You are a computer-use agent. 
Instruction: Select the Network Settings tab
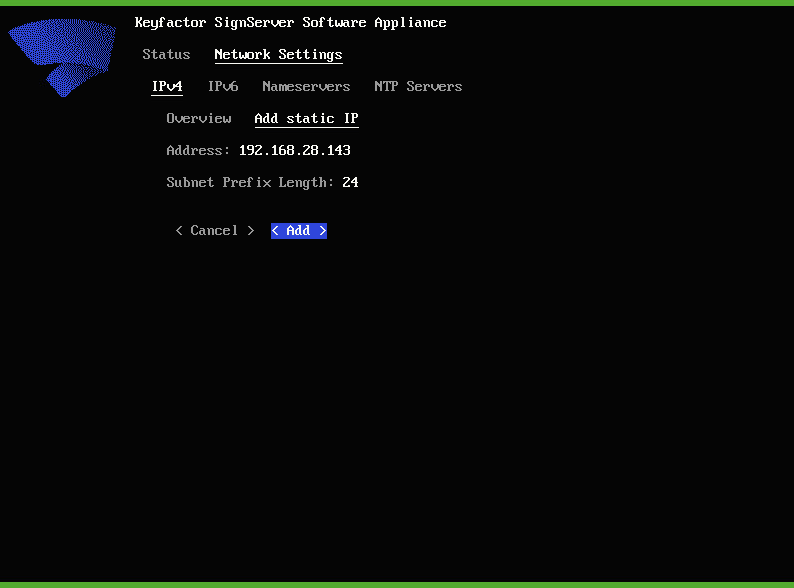[278, 54]
